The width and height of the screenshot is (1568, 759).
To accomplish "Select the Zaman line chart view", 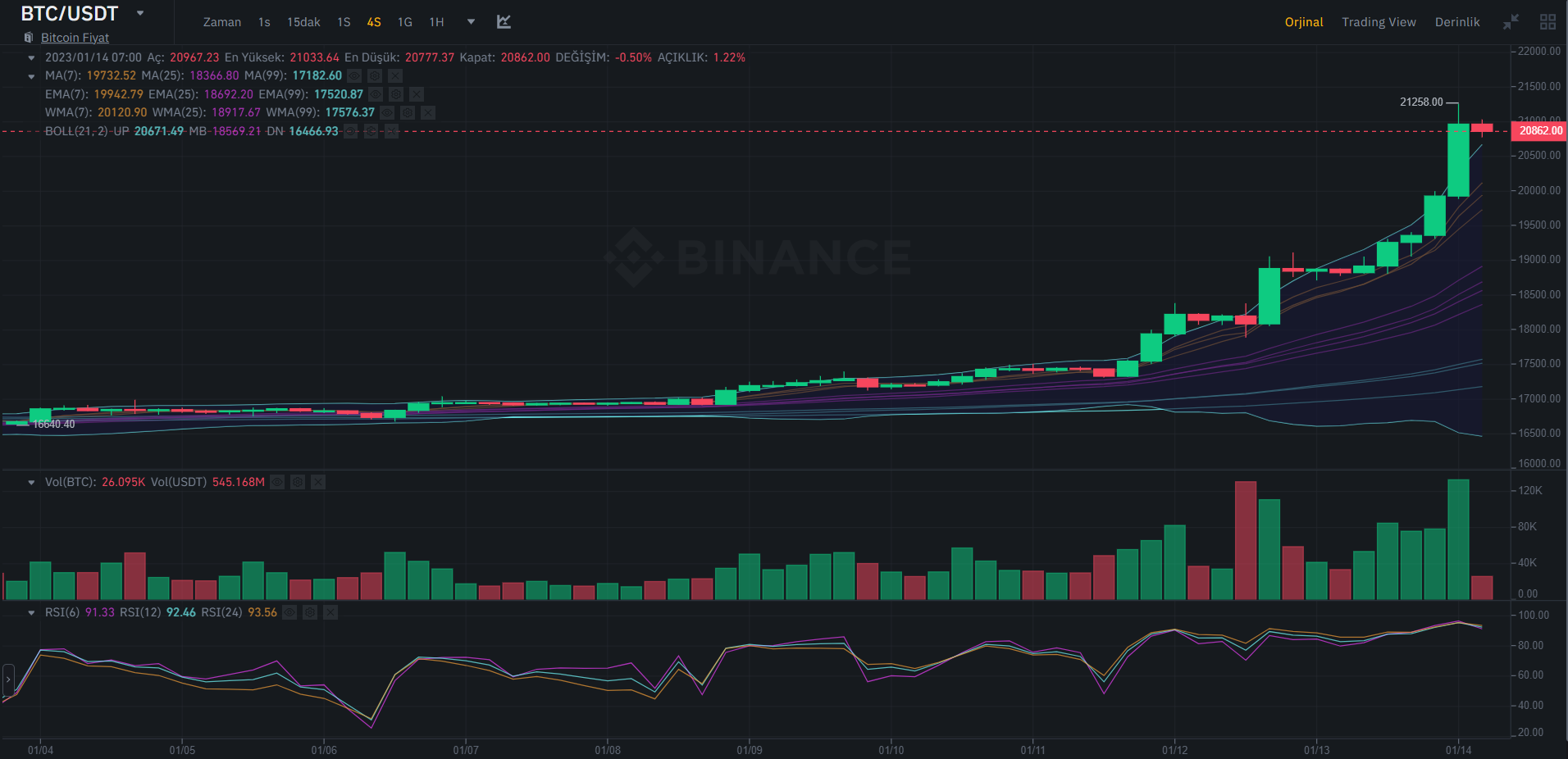I will click(x=222, y=22).
